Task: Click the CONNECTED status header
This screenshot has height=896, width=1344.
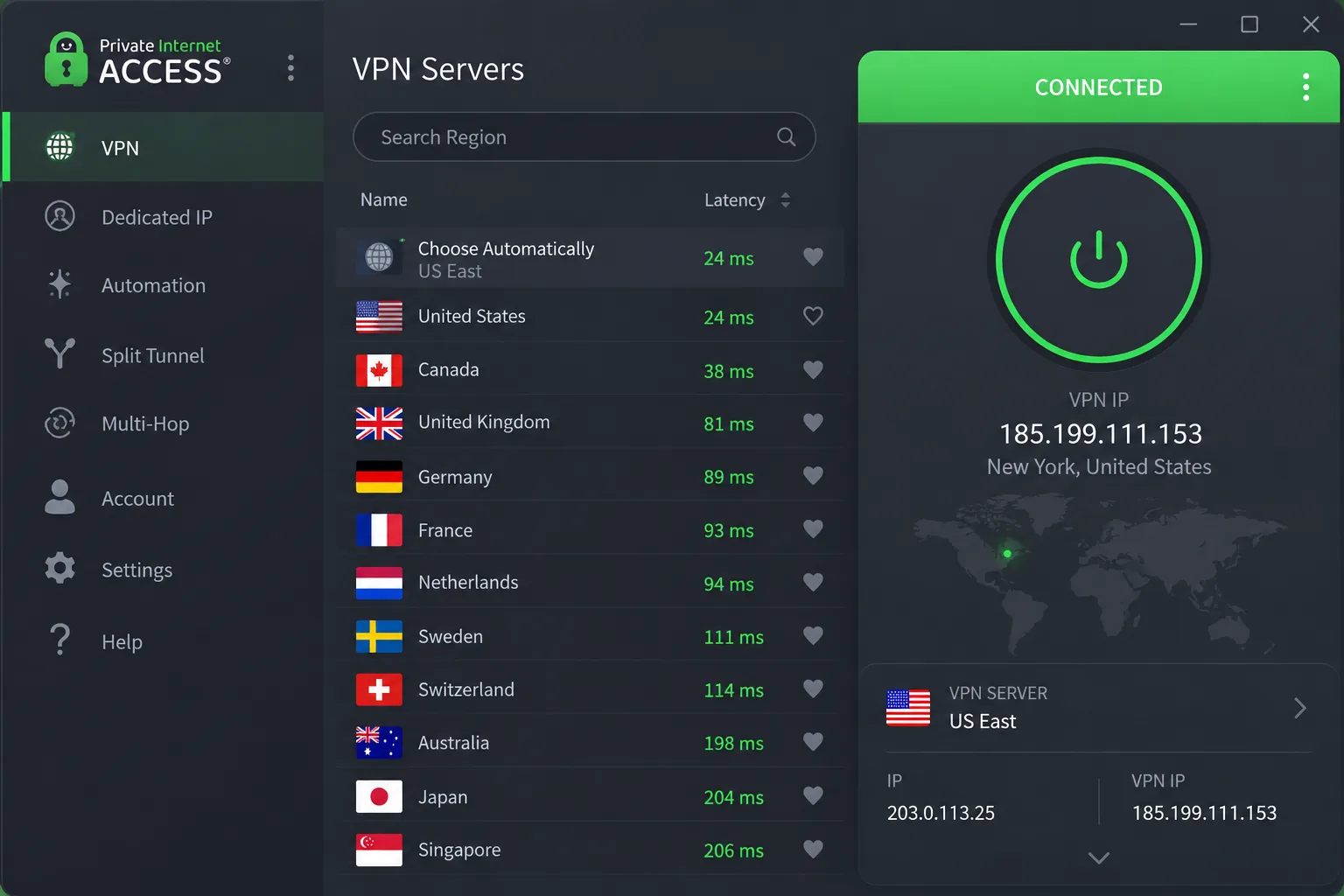Action: [x=1099, y=87]
